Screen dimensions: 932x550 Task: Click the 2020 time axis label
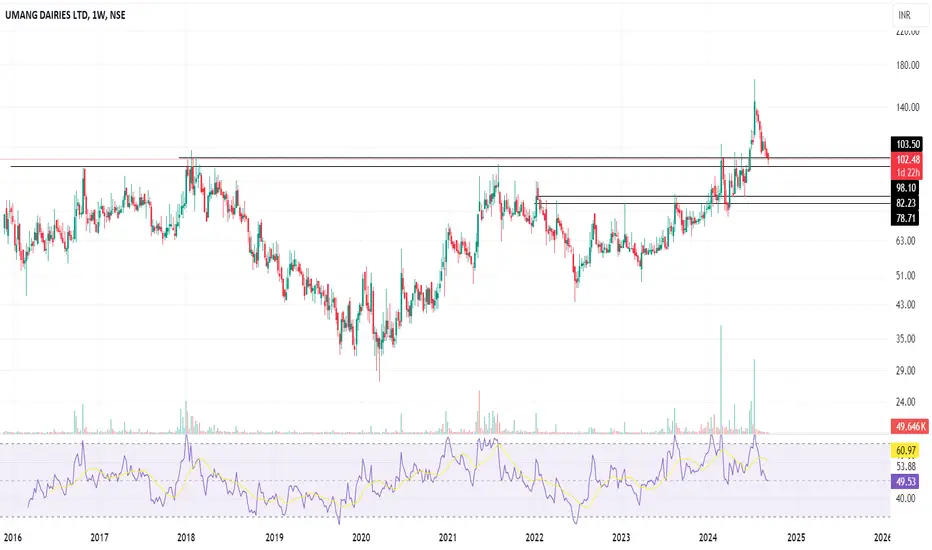point(361,538)
